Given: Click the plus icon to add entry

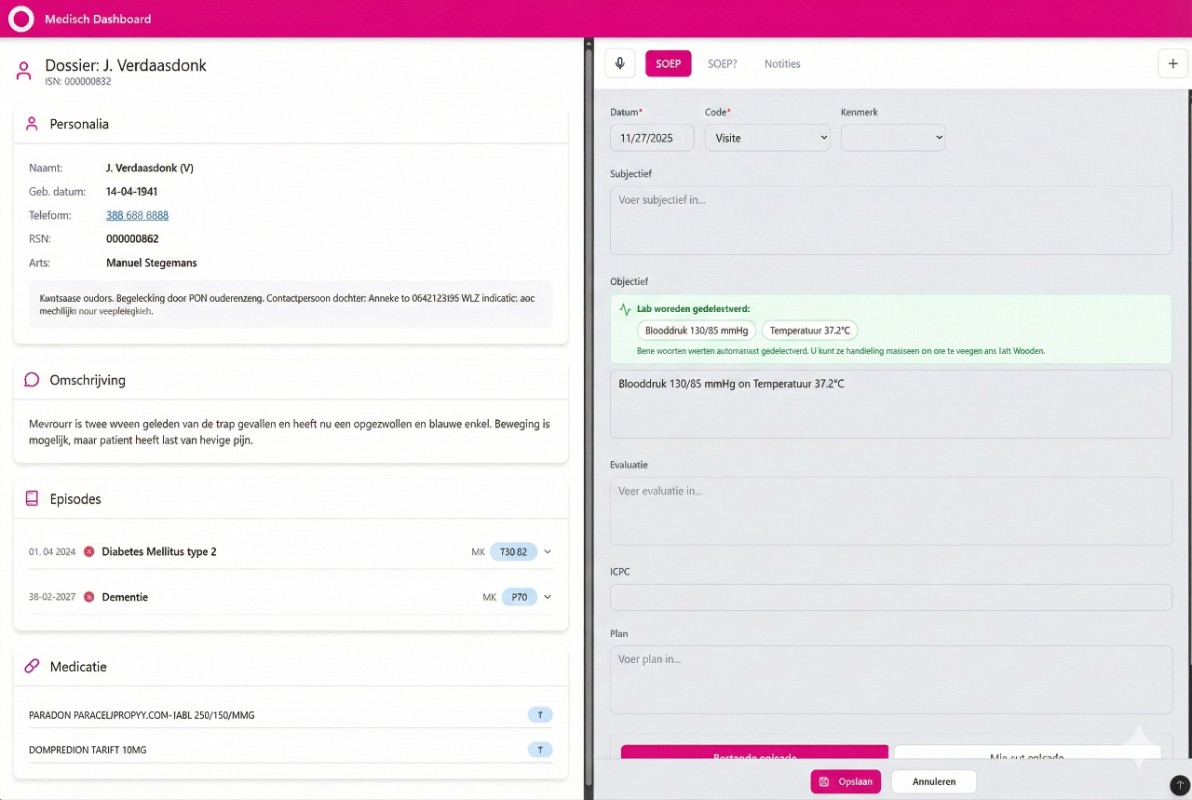Looking at the screenshot, I should tap(1172, 64).
